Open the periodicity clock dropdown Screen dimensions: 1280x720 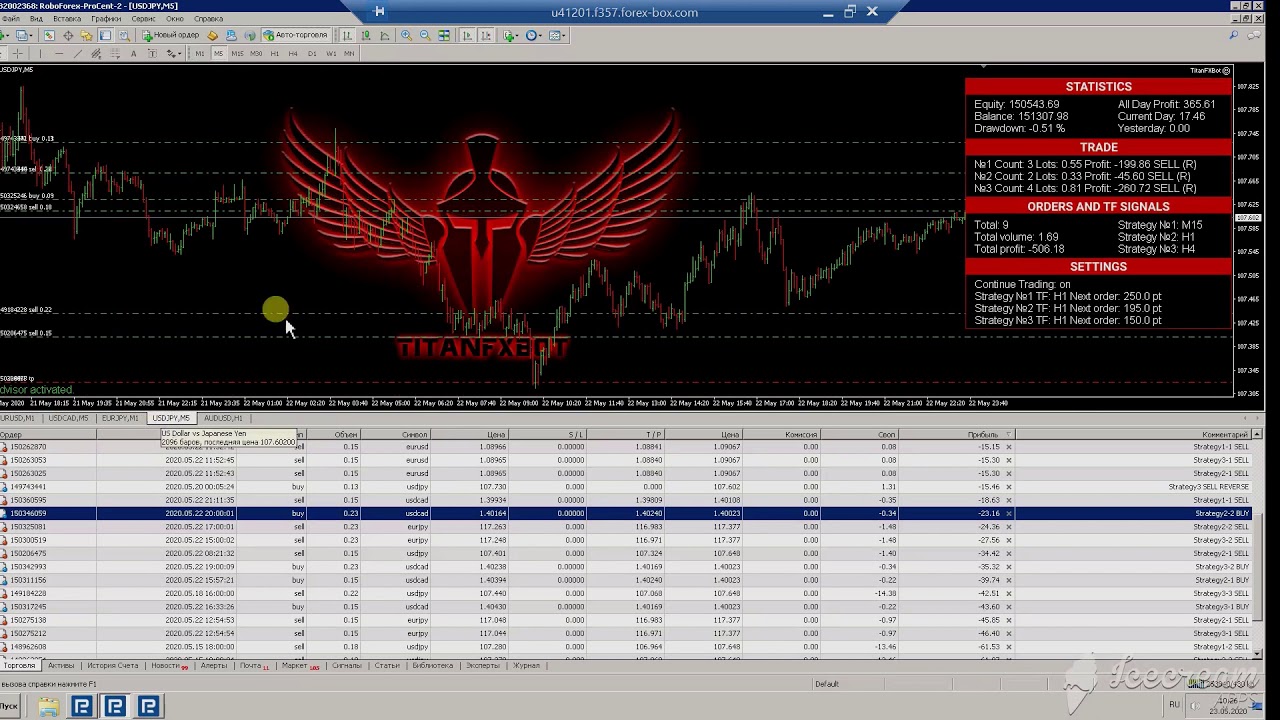point(534,35)
